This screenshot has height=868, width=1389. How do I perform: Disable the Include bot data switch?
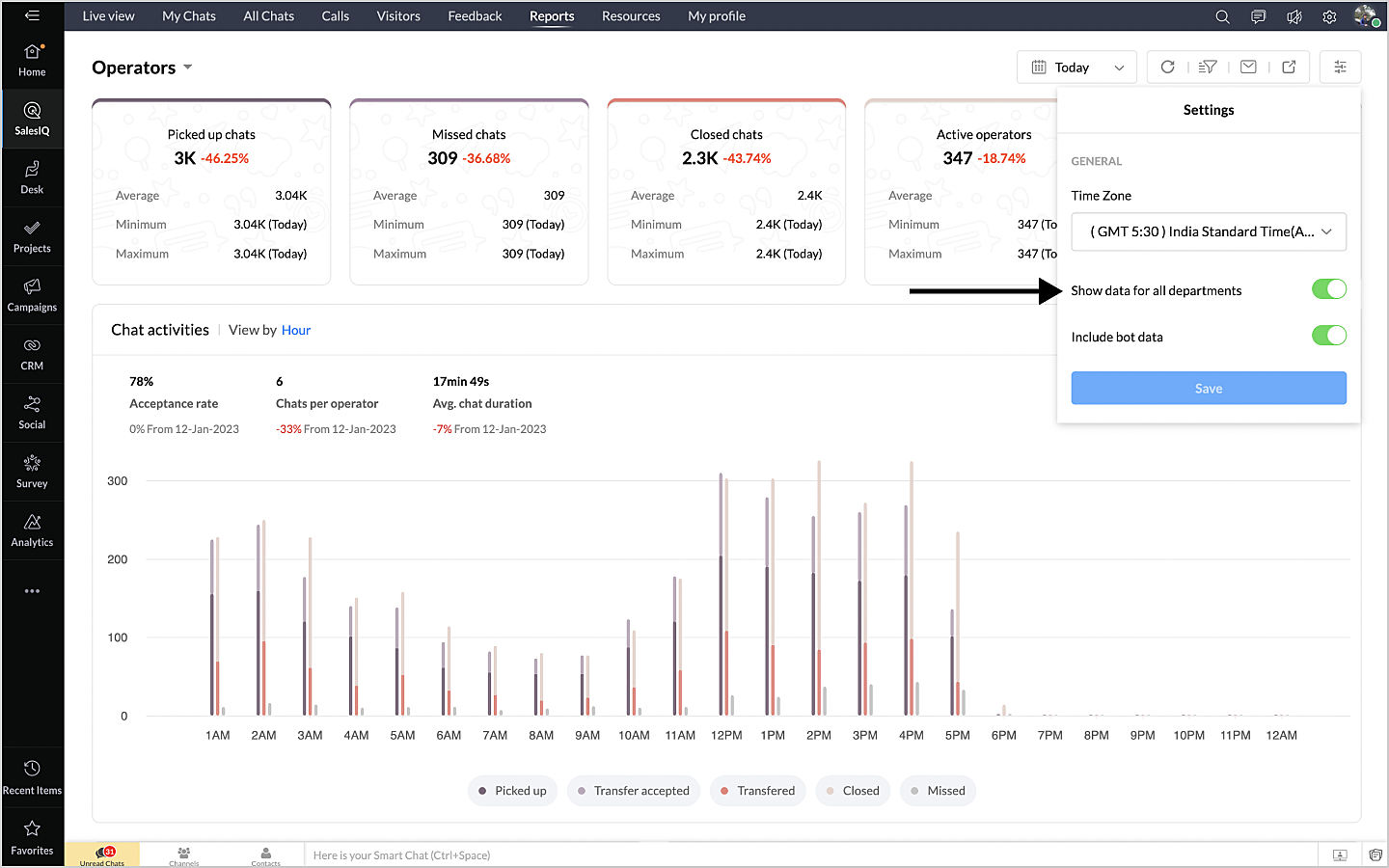click(1328, 336)
